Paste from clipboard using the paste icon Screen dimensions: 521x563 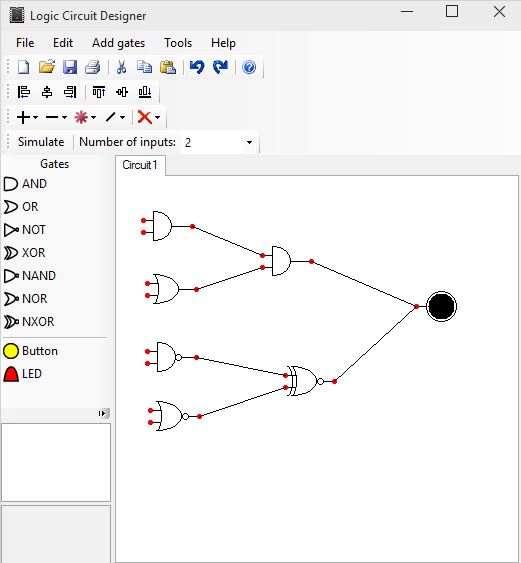[x=168, y=67]
